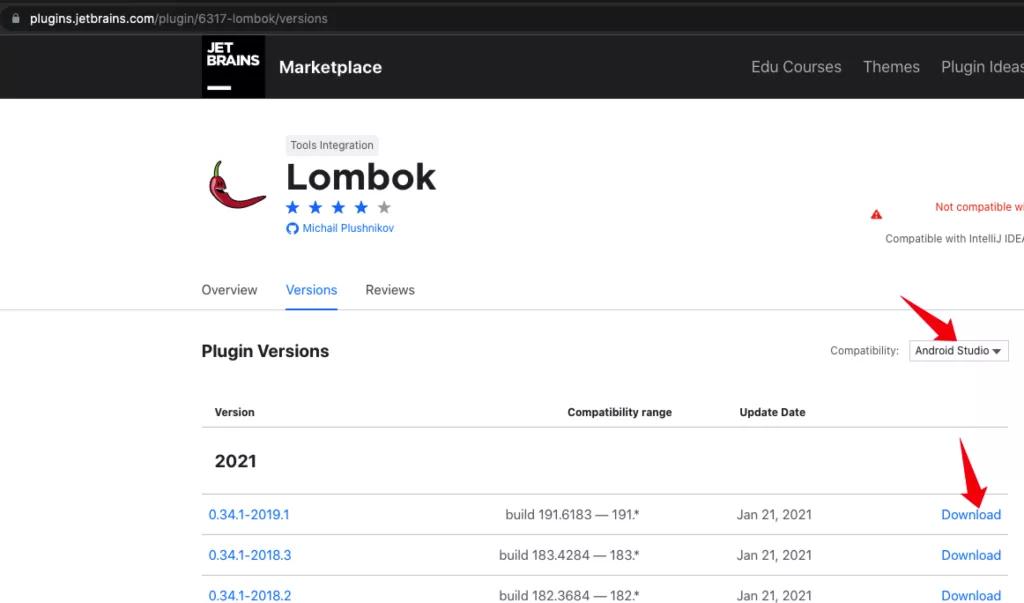Select the Versions tab
The height and width of the screenshot is (603, 1024).
(x=312, y=289)
